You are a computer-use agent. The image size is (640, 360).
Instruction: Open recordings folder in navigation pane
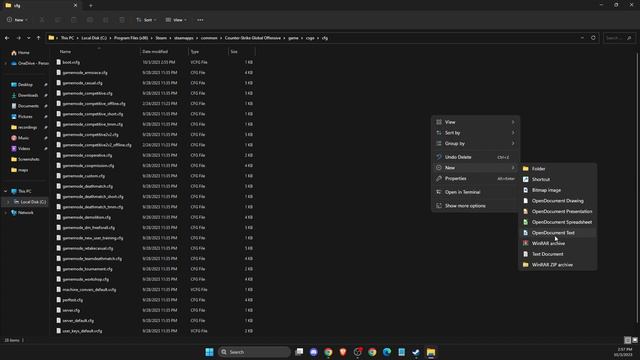27,127
